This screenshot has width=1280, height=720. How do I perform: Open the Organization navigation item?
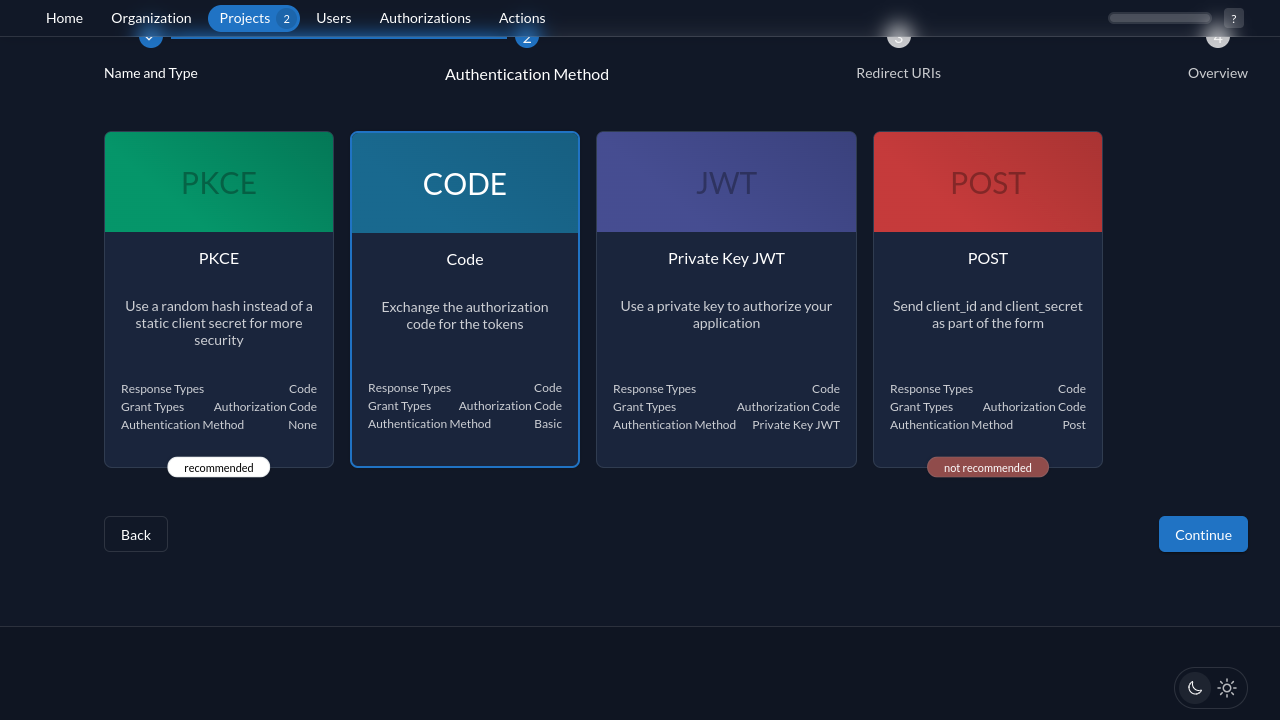(151, 18)
